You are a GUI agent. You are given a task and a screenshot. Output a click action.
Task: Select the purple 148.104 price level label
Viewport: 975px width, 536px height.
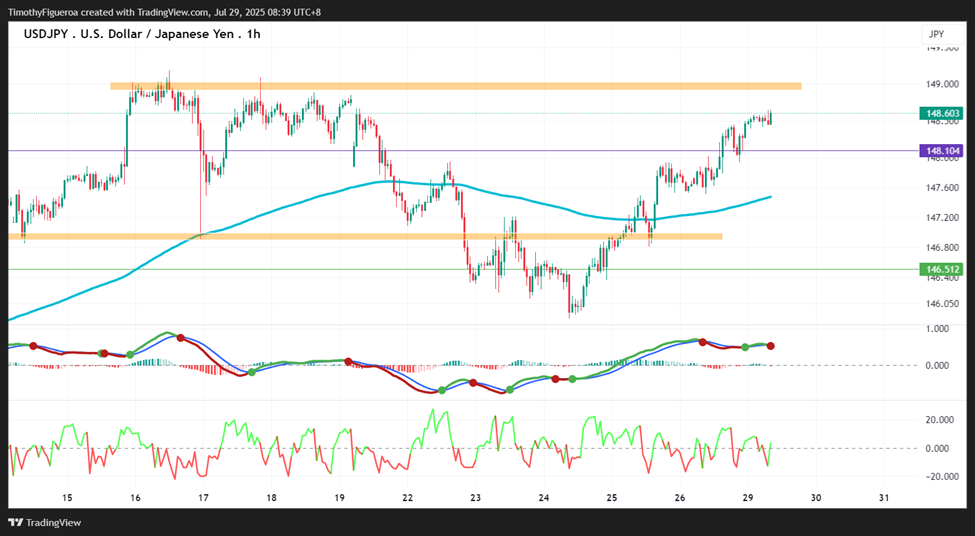tap(941, 150)
